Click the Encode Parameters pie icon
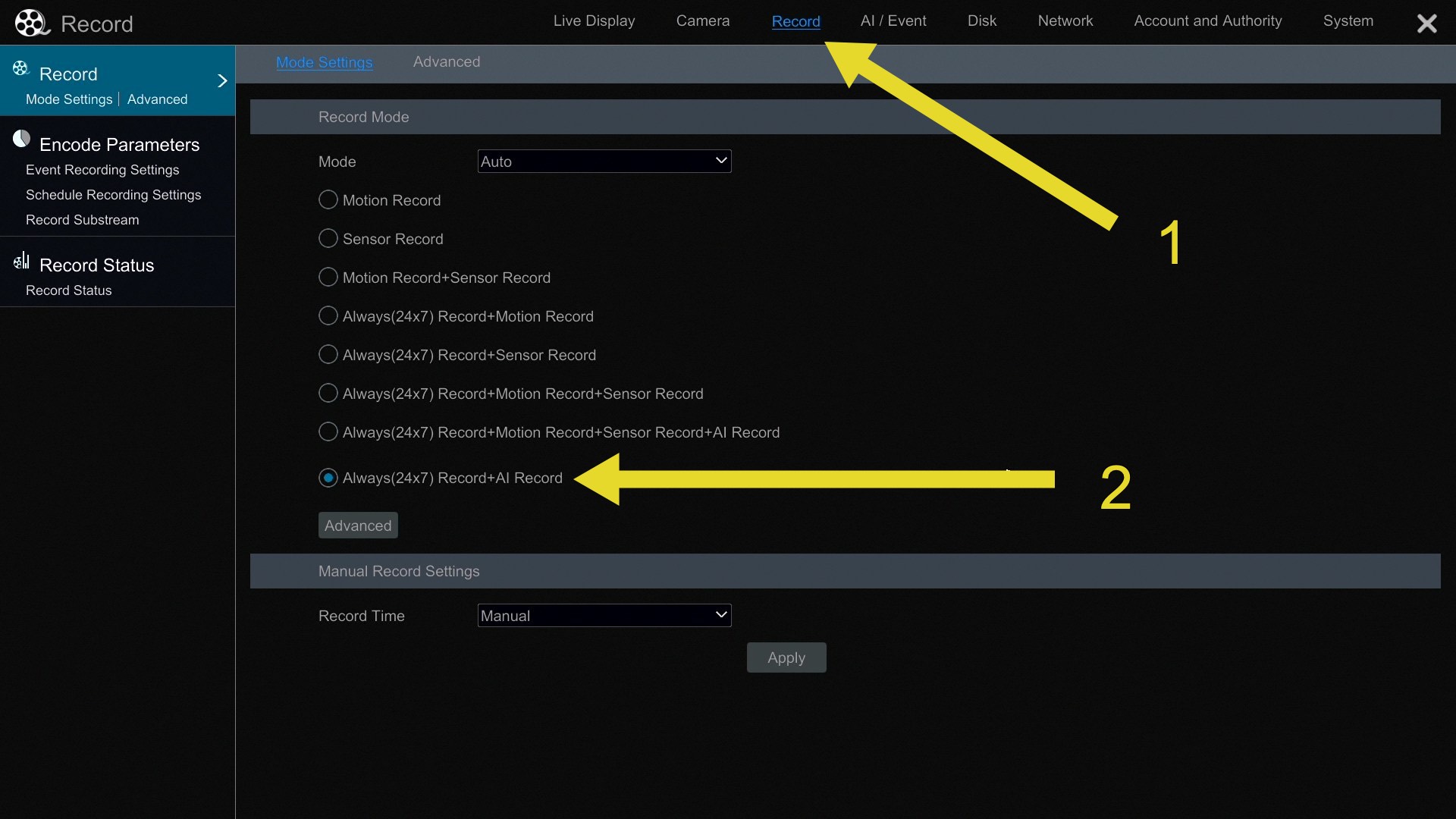 [x=21, y=139]
